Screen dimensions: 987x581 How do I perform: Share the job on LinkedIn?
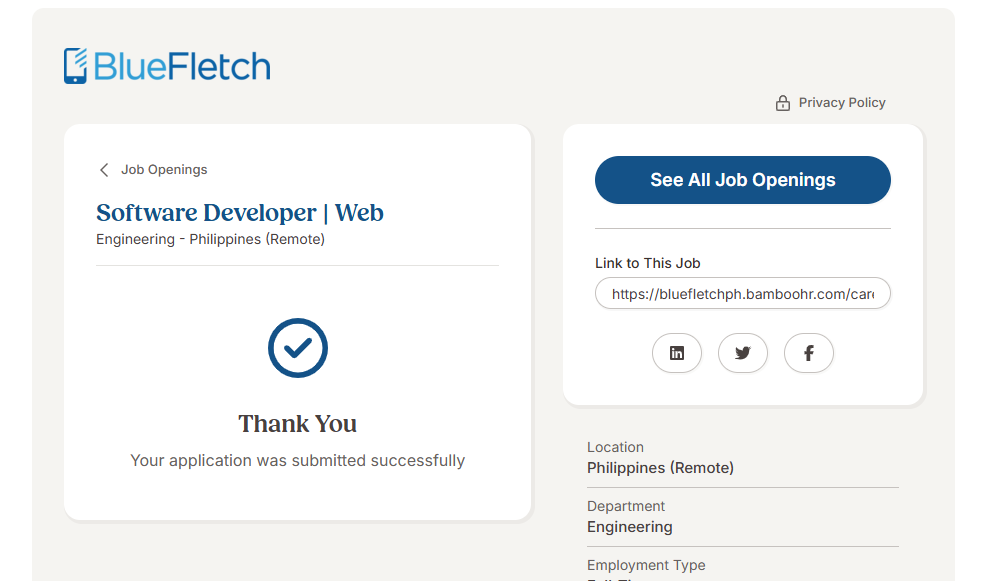[x=677, y=353]
